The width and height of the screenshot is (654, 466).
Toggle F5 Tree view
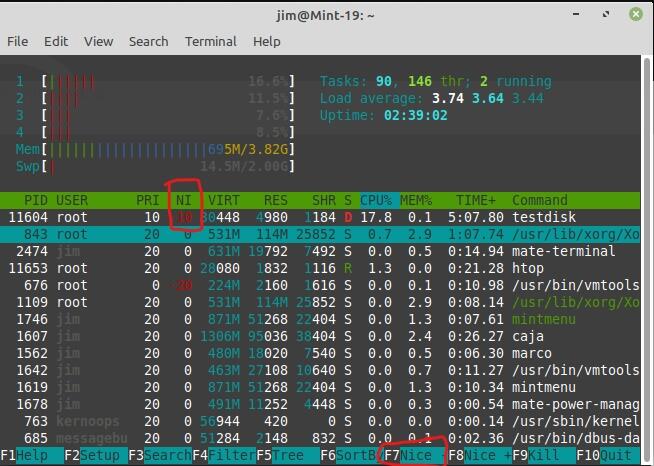pos(288,455)
